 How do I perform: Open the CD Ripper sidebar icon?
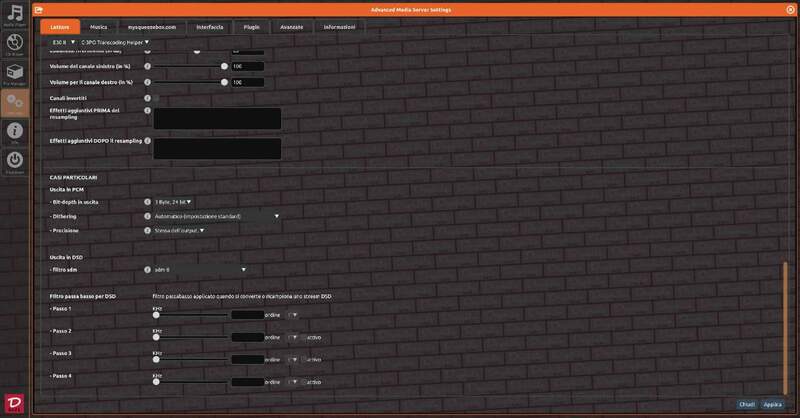[15, 45]
